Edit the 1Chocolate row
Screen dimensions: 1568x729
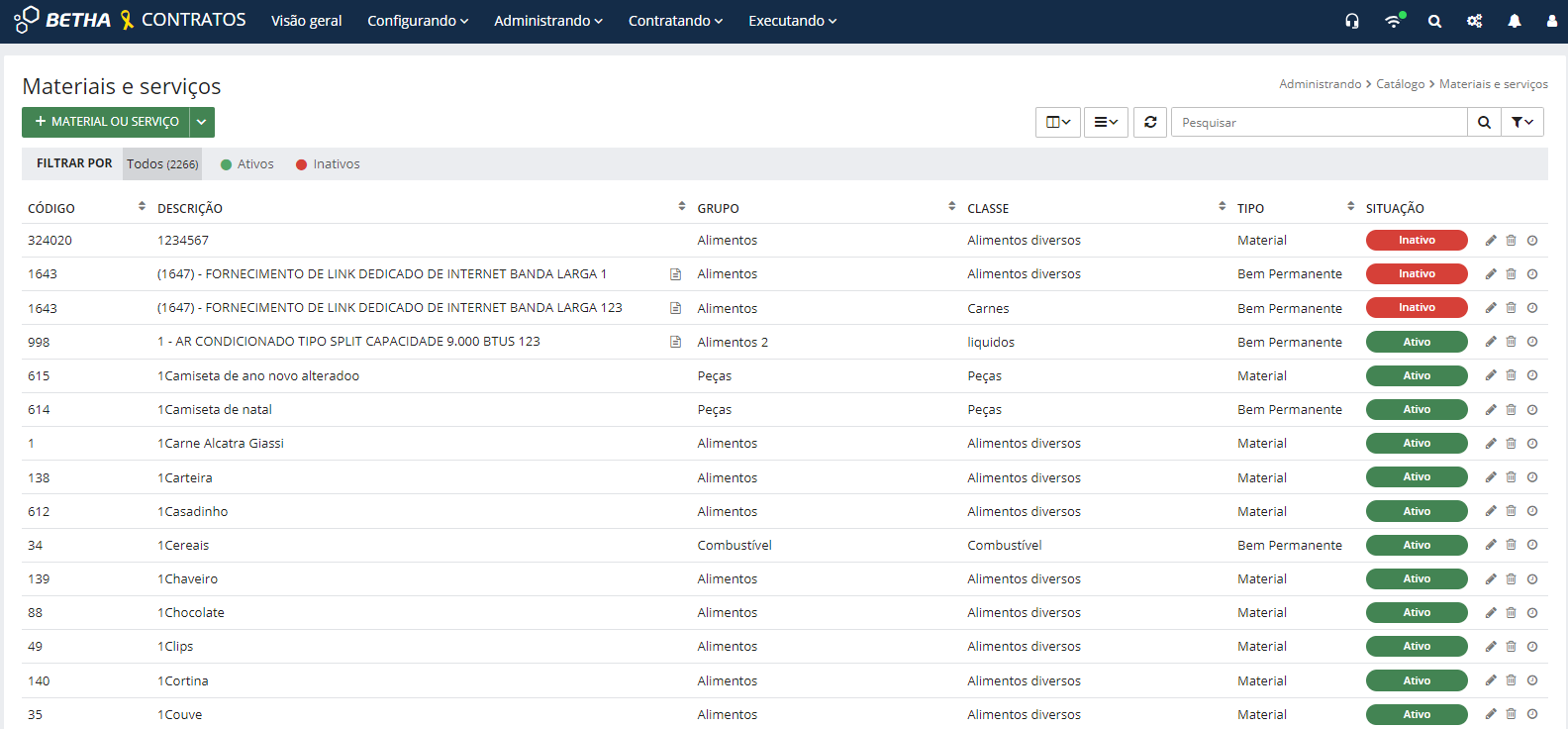1491,613
